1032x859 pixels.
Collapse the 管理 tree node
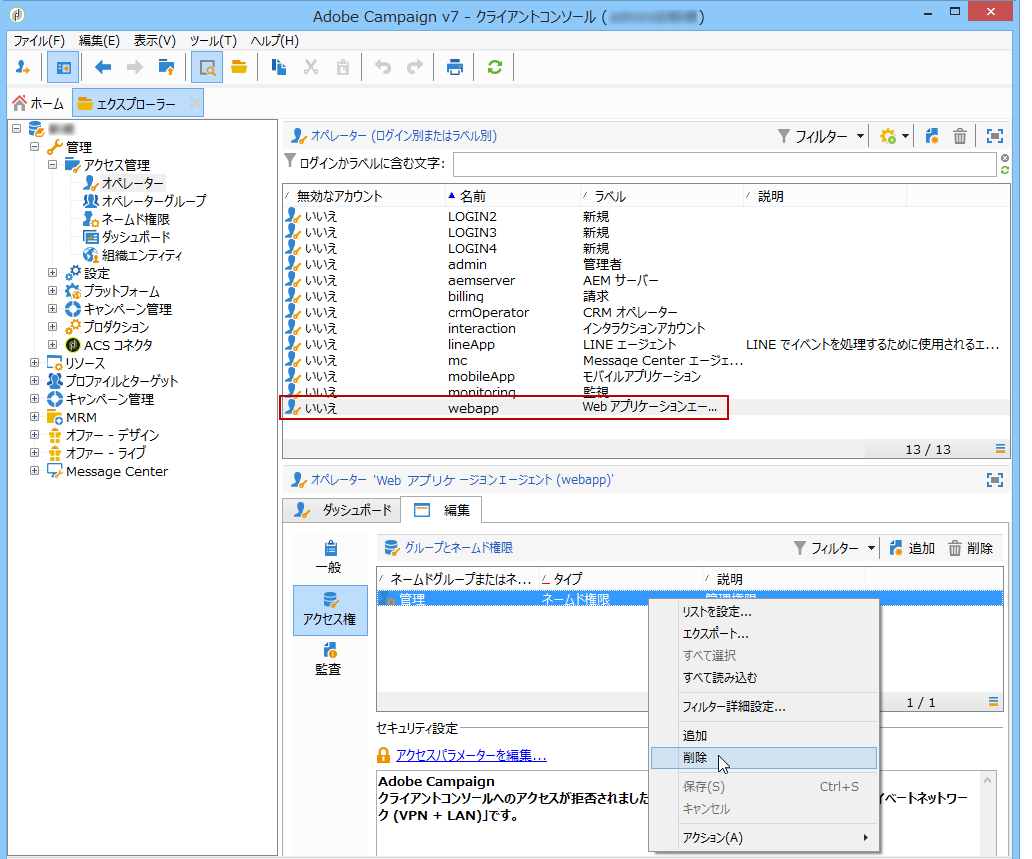pyautogui.click(x=34, y=146)
